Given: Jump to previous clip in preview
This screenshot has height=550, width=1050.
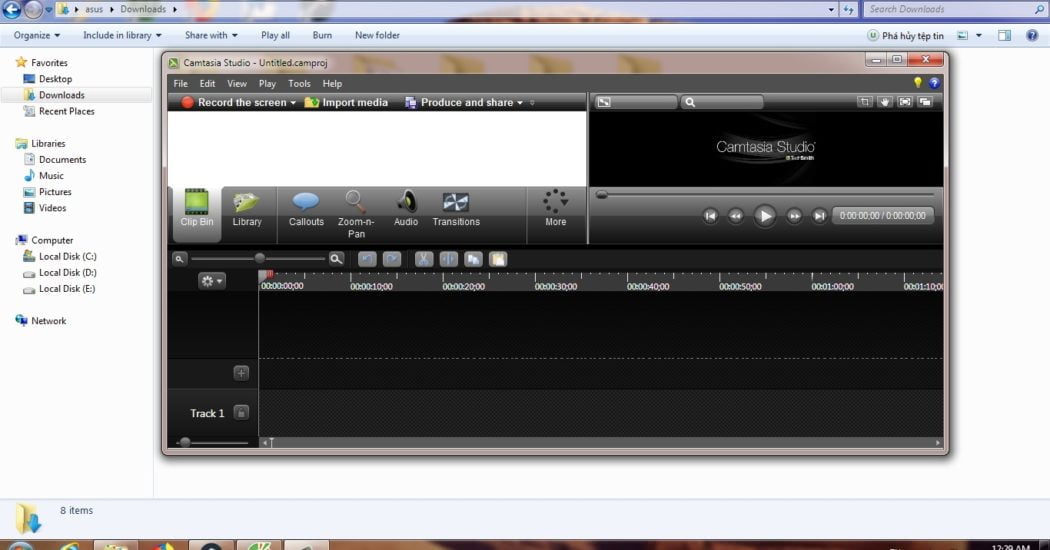Looking at the screenshot, I should [710, 216].
